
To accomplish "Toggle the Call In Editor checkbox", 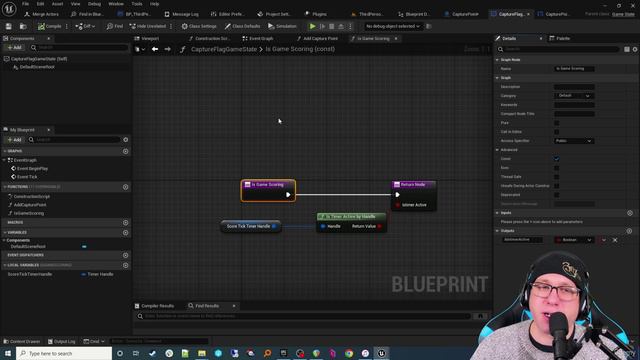I will [x=557, y=132].
